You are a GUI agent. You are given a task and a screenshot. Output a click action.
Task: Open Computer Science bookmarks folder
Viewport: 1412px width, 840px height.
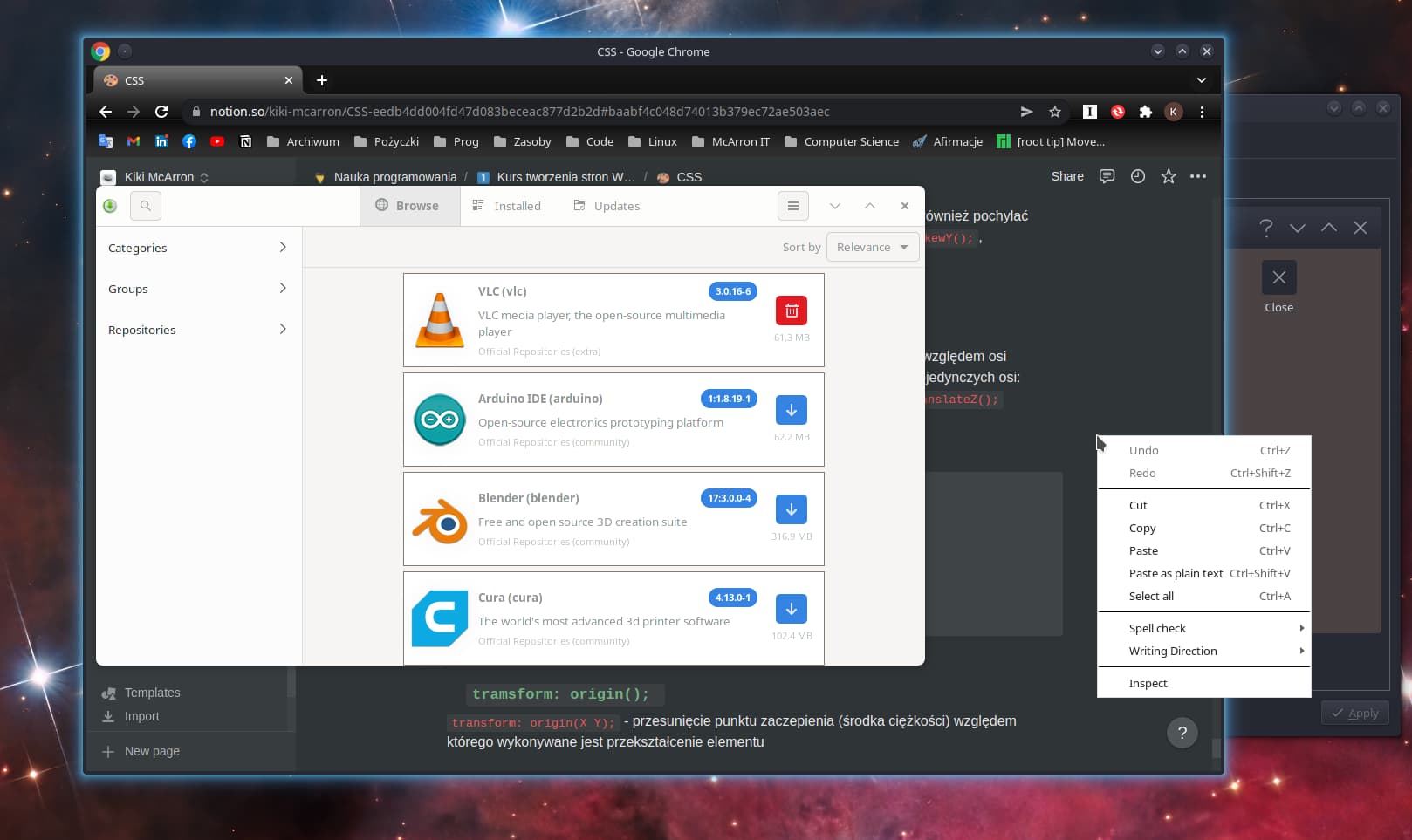click(841, 141)
